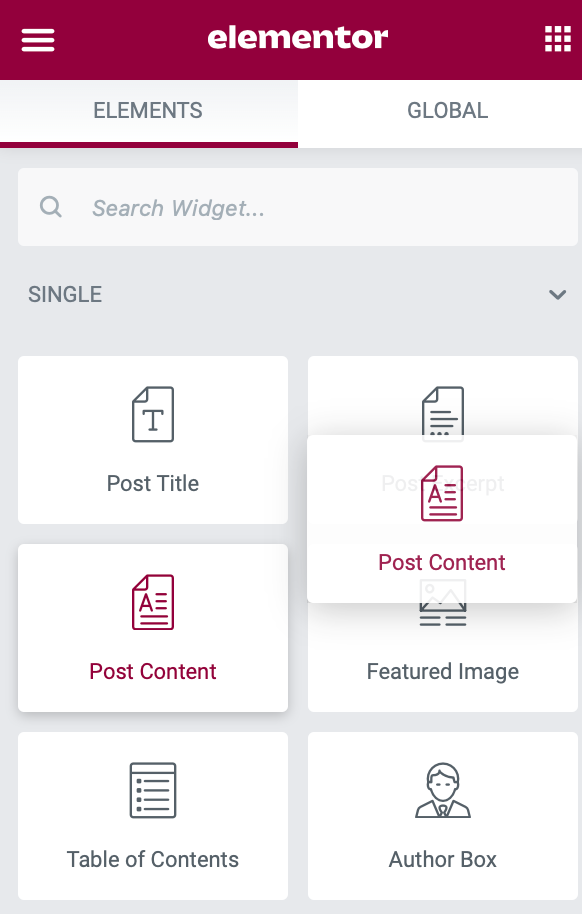Click the elementor logo text
Screen dimensions: 582x914
298,38
